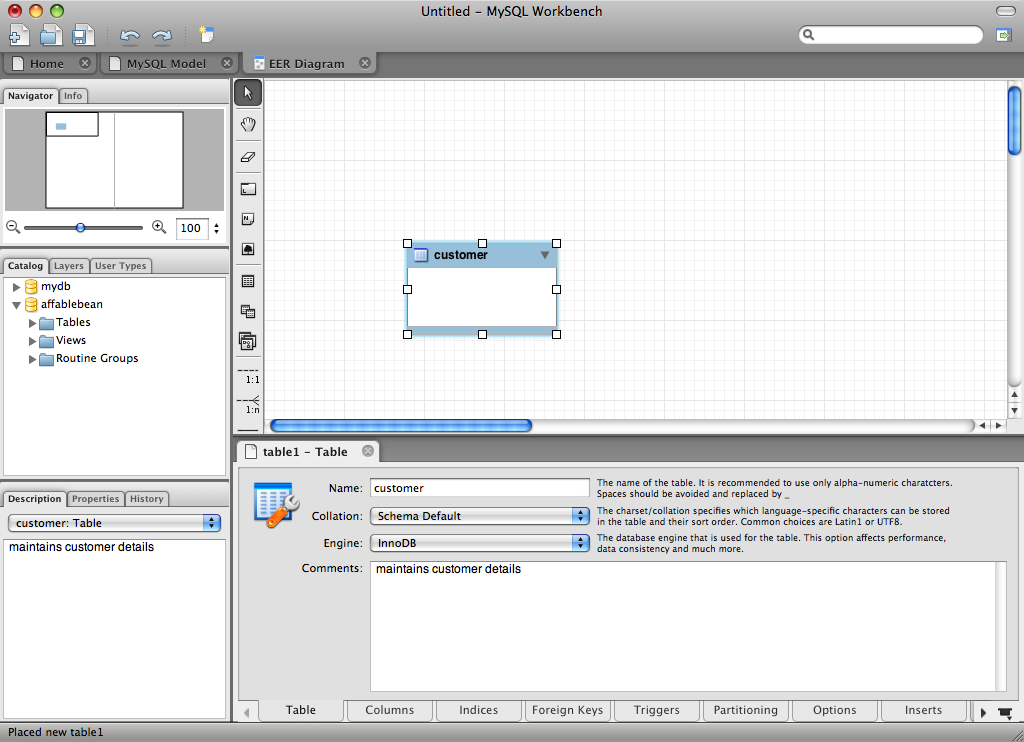Adjust the navigator zoom slider handle
1024x742 pixels.
pos(81,228)
